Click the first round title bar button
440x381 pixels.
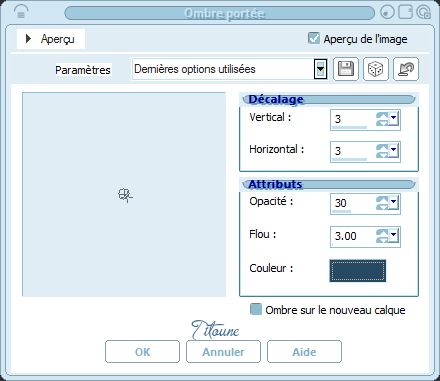(x=387, y=12)
